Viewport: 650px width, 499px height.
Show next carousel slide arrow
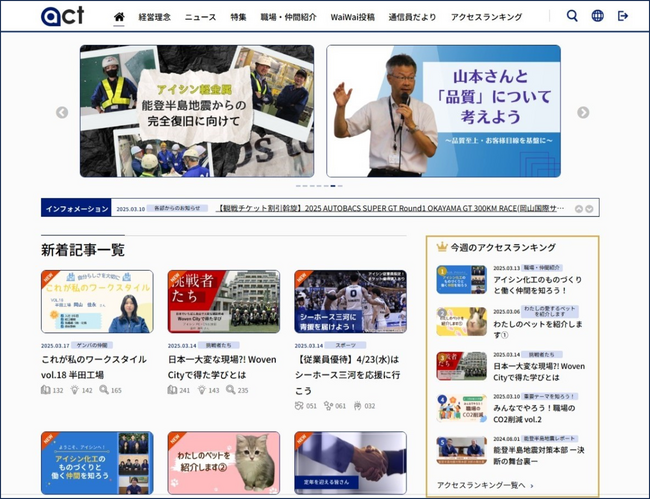pyautogui.click(x=583, y=112)
